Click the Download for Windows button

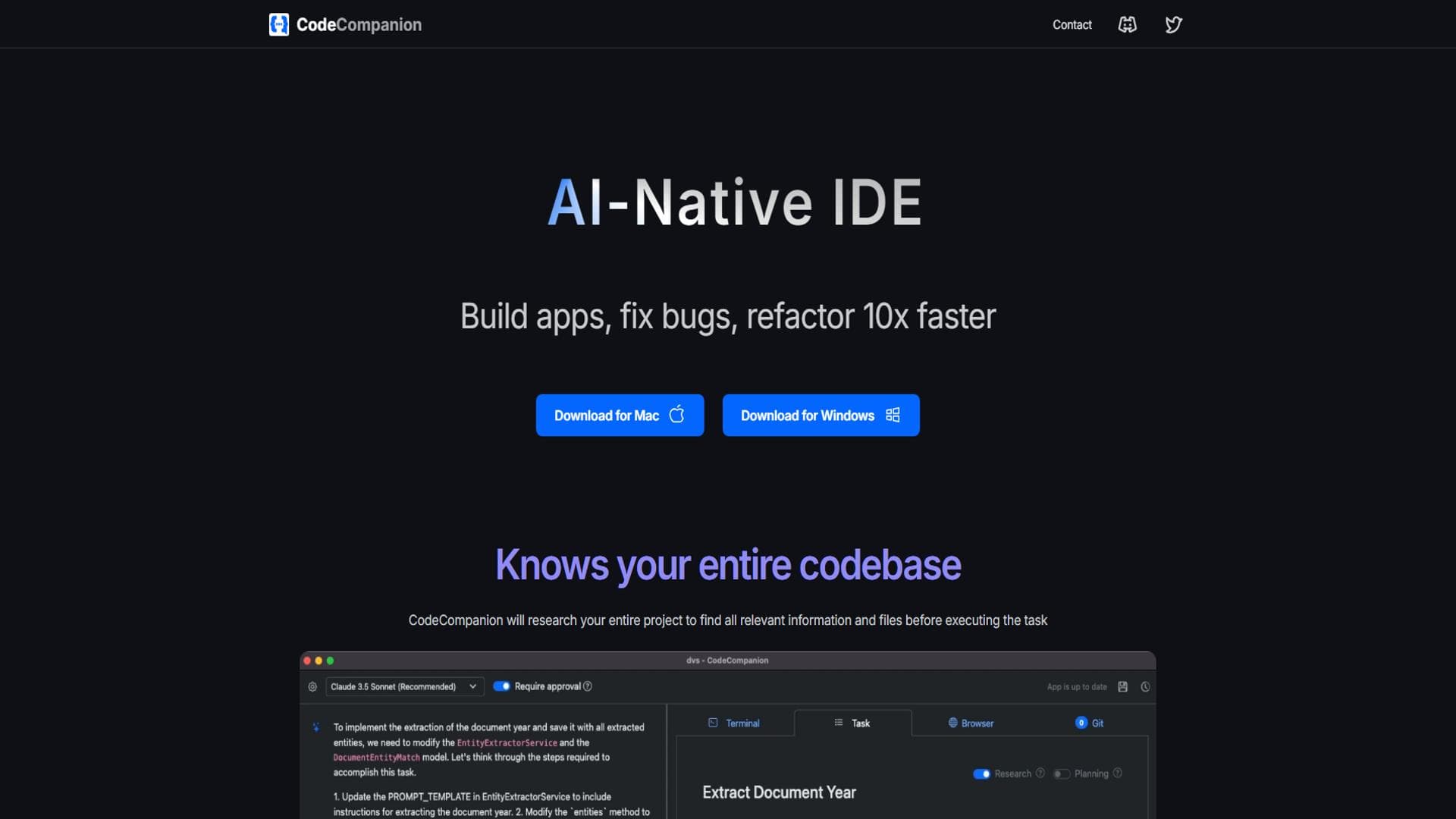pyautogui.click(x=821, y=415)
